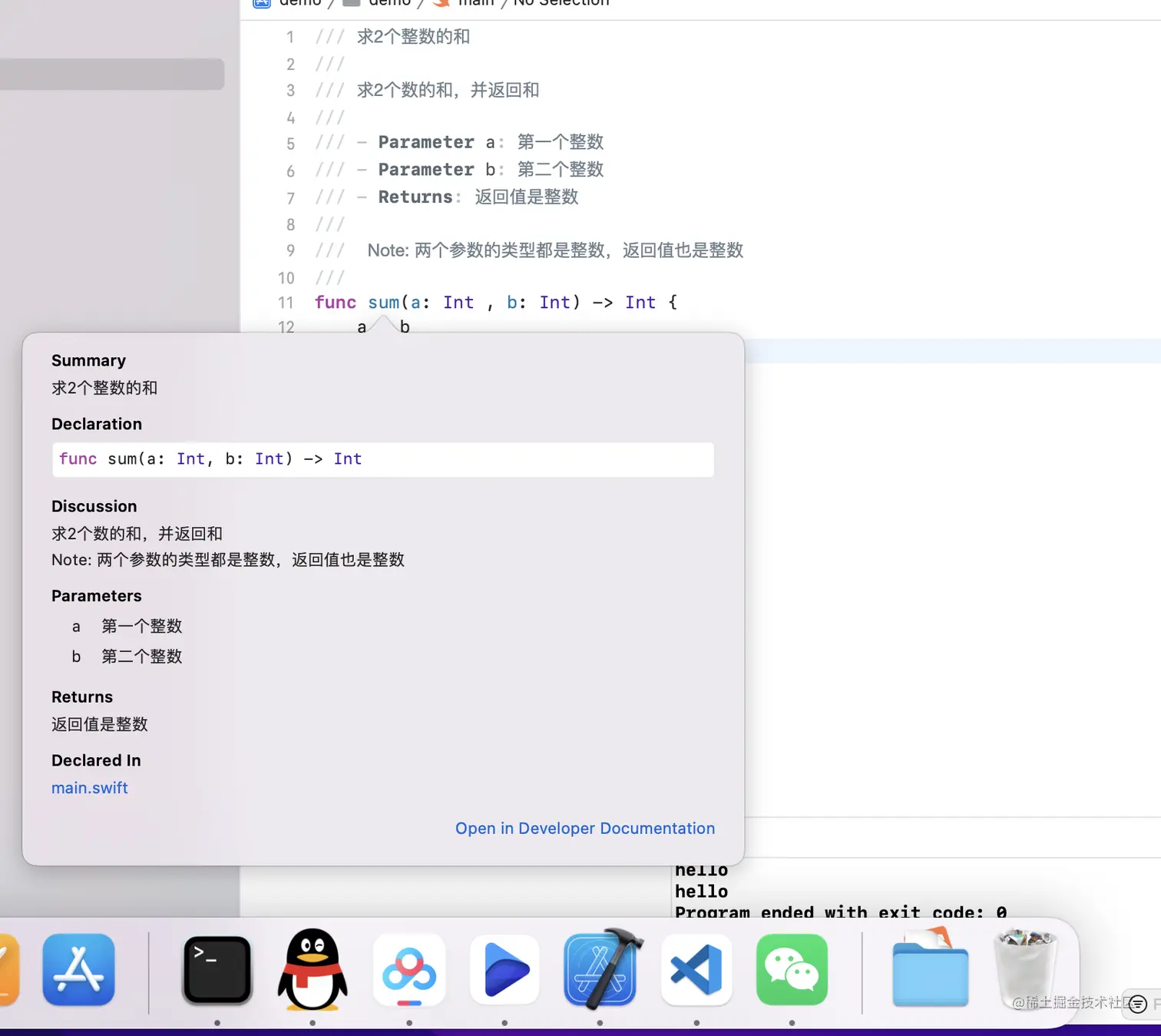Click the sum function name on line 11
Image resolution: width=1161 pixels, height=1036 pixels.
click(383, 303)
